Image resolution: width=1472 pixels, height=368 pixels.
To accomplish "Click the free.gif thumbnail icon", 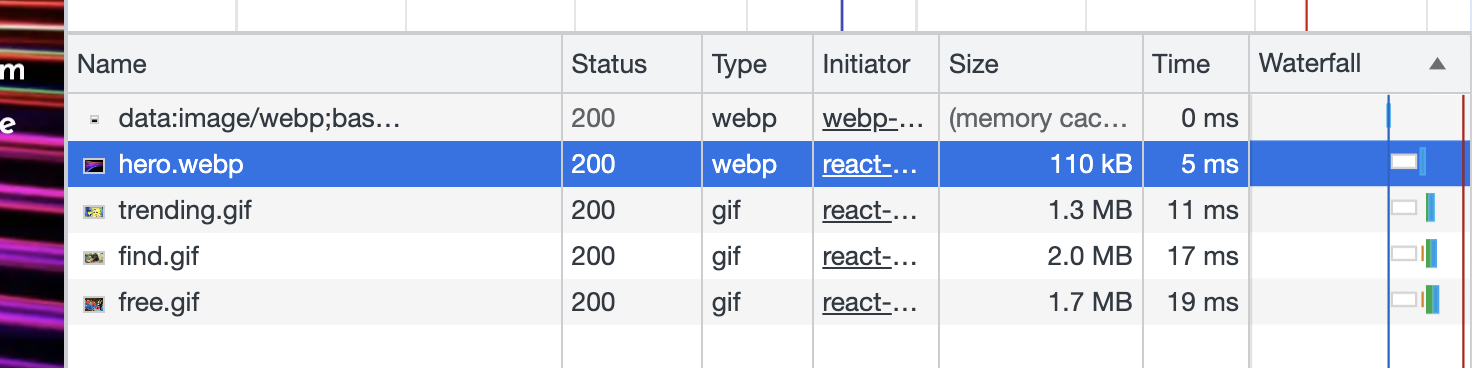I will (94, 303).
